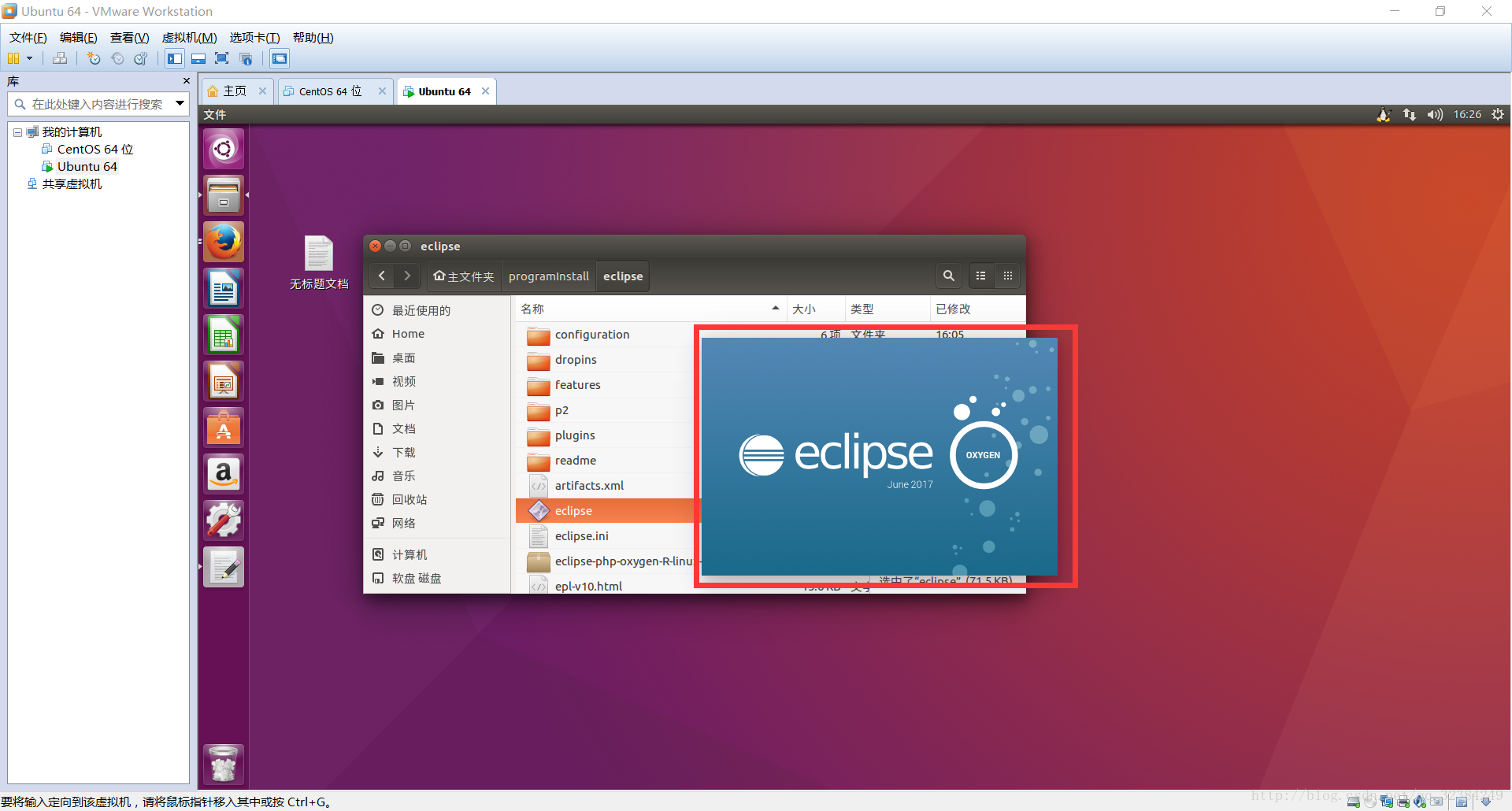Click the revert to snapshot toolbar icon
Image resolution: width=1512 pixels, height=811 pixels.
(117, 58)
